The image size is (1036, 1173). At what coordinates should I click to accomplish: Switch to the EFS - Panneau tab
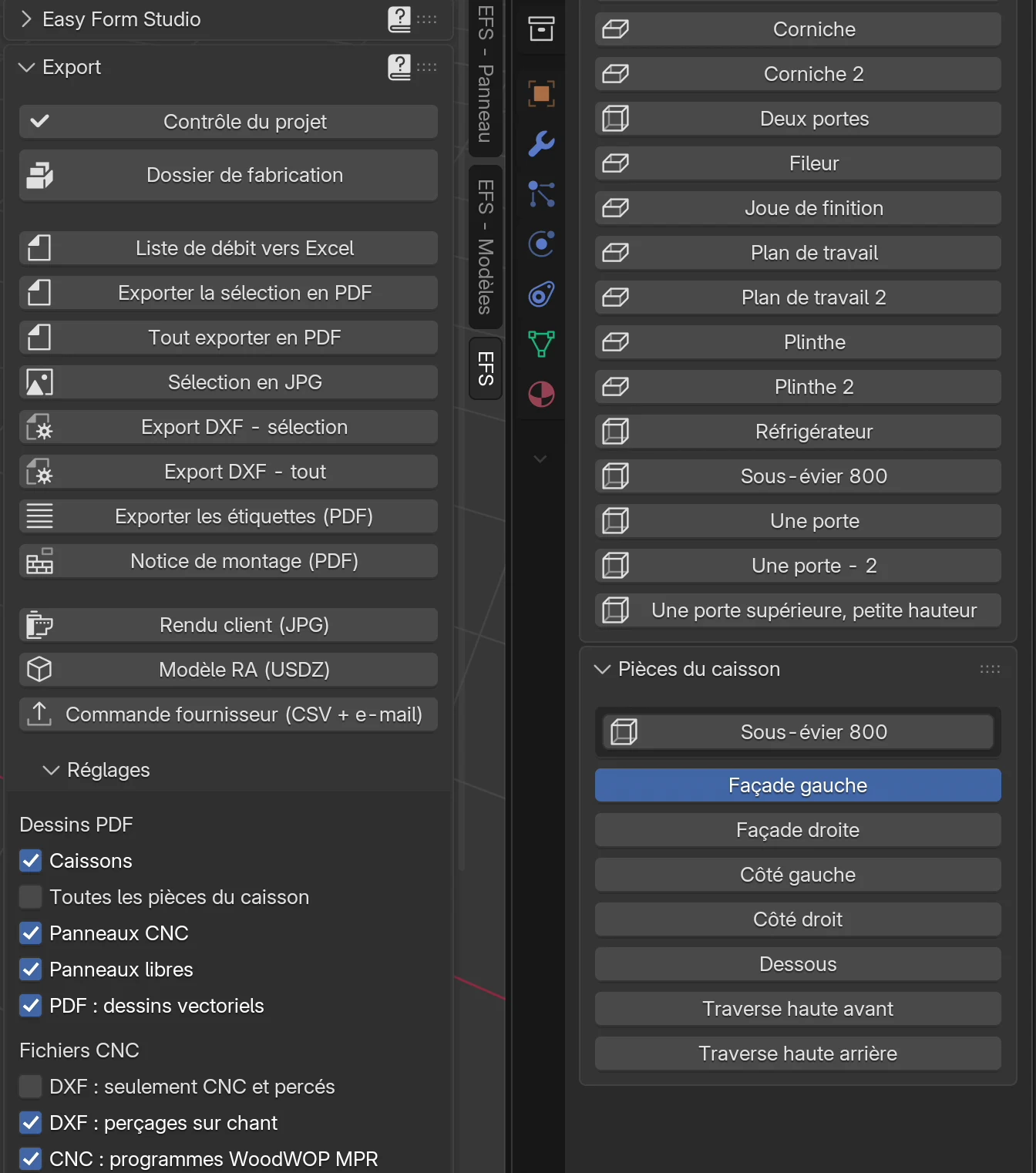(x=486, y=74)
